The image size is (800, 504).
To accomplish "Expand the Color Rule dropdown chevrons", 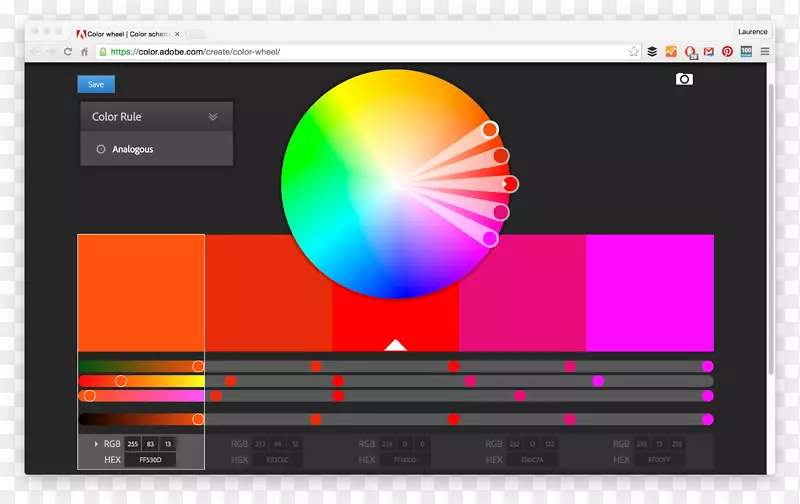I will click(x=213, y=117).
